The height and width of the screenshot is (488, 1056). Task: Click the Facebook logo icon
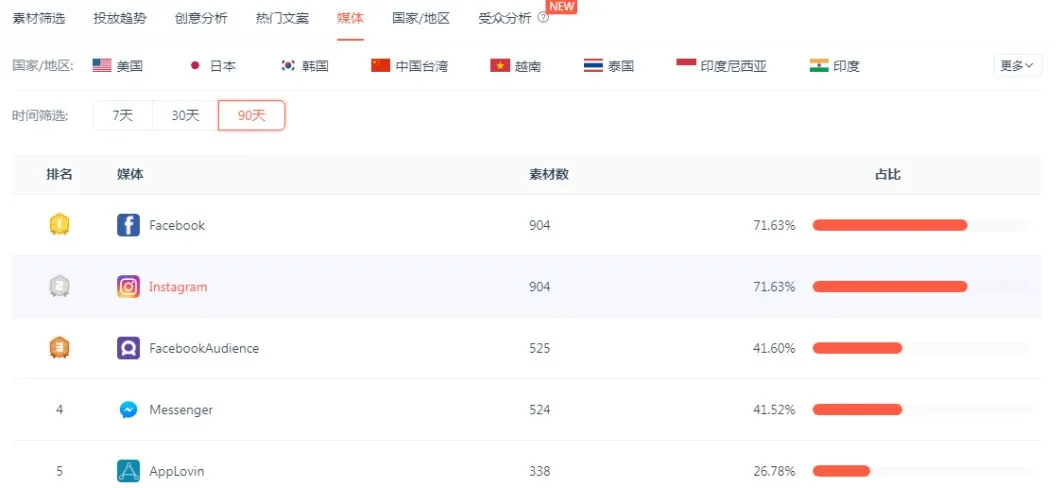(x=128, y=225)
